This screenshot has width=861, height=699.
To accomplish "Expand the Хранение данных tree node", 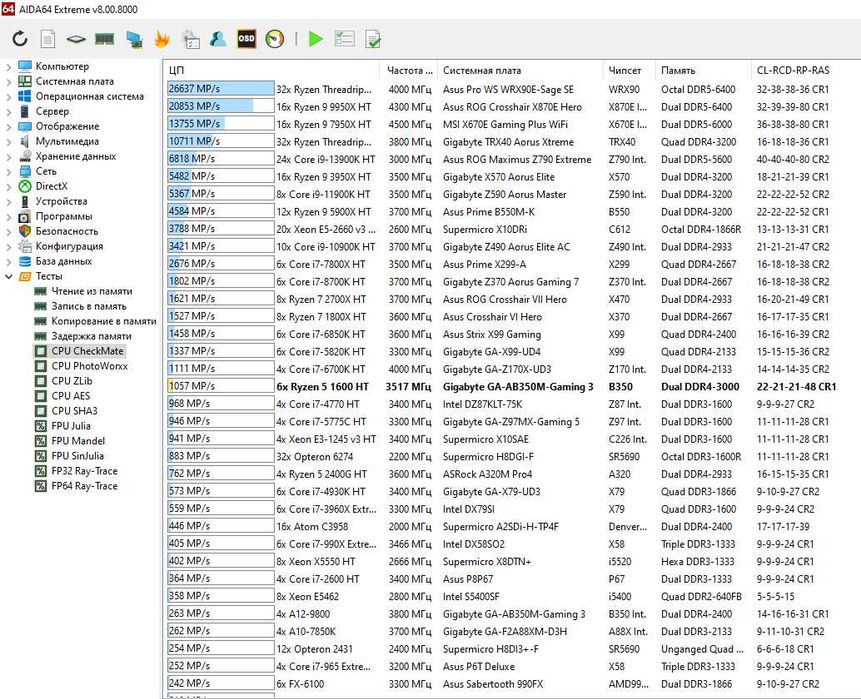I will 8,157.
